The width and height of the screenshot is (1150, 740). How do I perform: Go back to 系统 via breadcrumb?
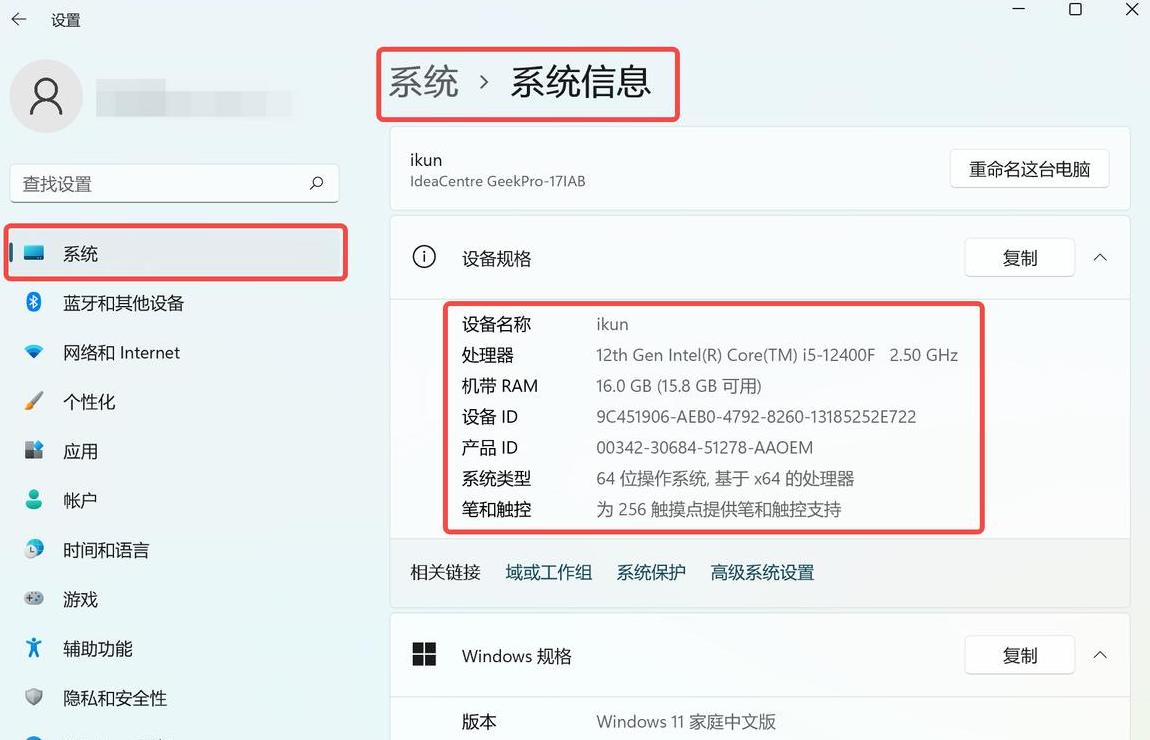424,81
